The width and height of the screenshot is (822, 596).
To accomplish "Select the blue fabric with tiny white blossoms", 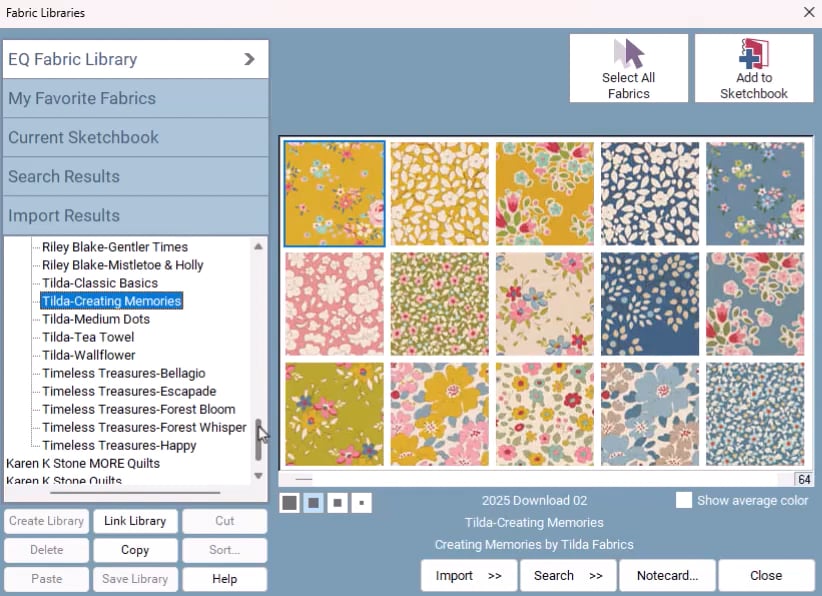I will 755,414.
